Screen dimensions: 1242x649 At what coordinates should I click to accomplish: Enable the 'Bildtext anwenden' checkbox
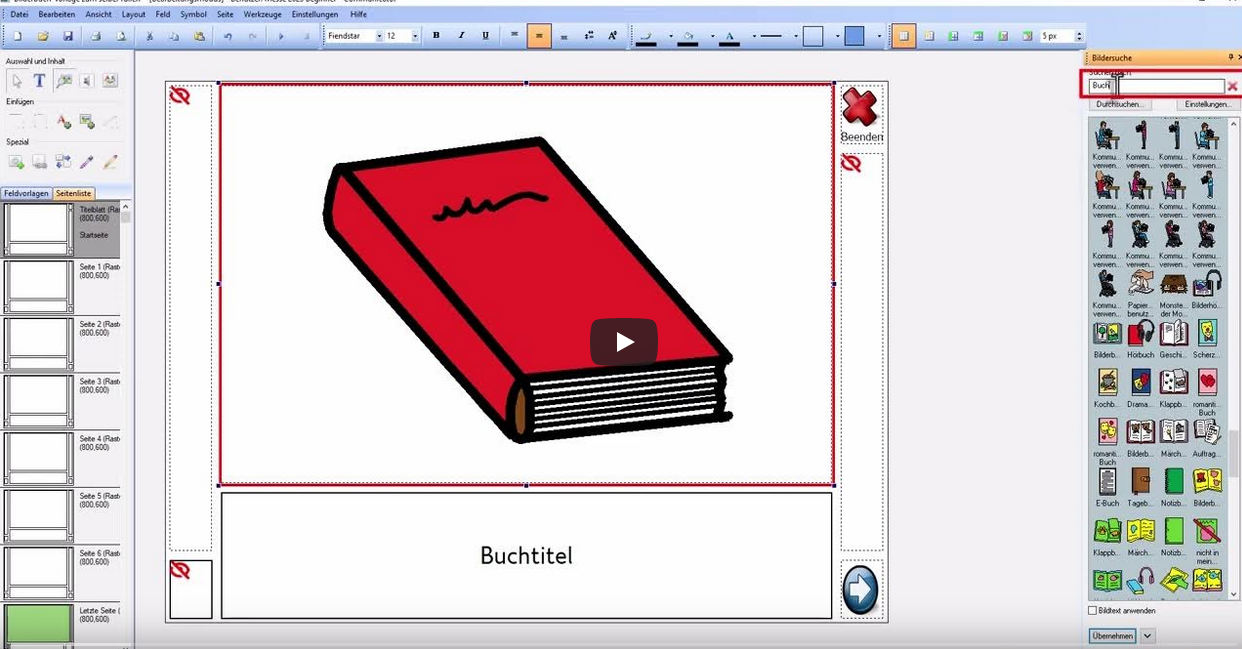click(1092, 610)
